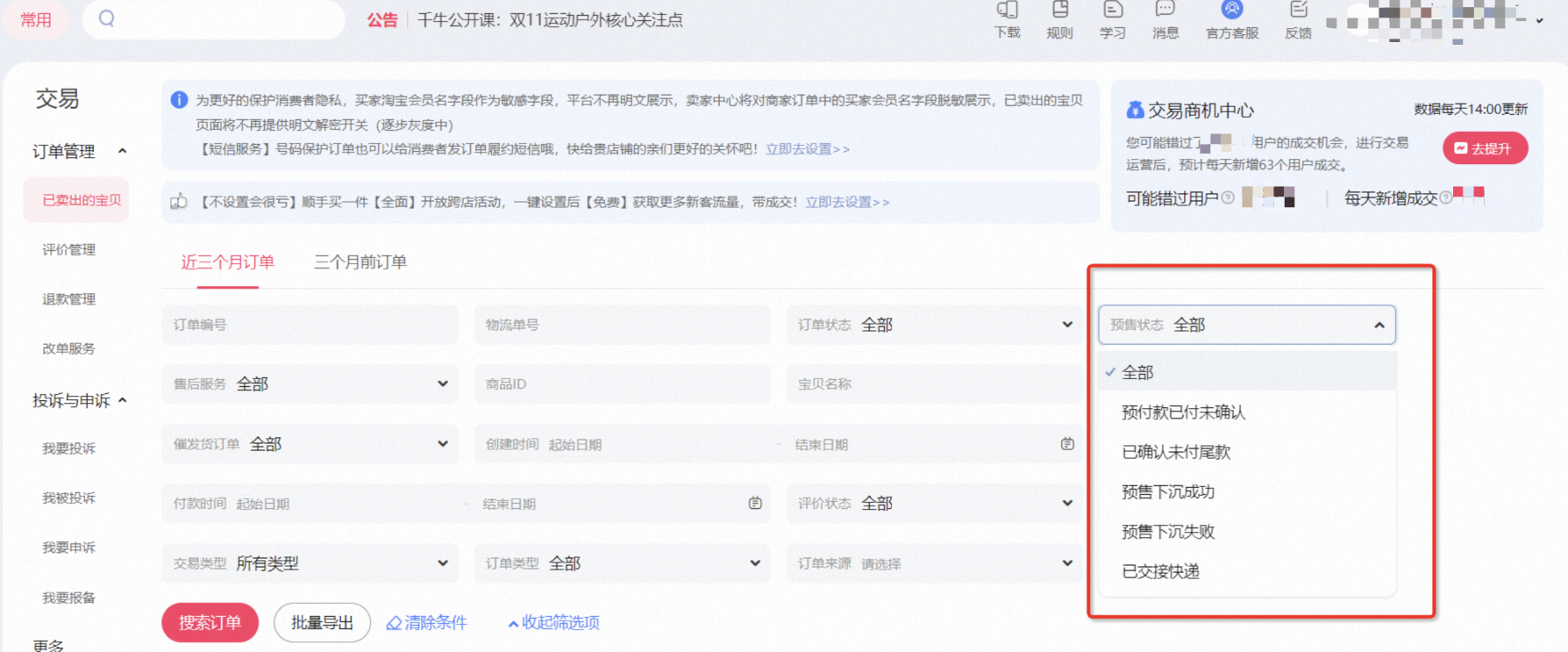
Task: Open 千牛公开课 announcement link
Action: [x=550, y=19]
